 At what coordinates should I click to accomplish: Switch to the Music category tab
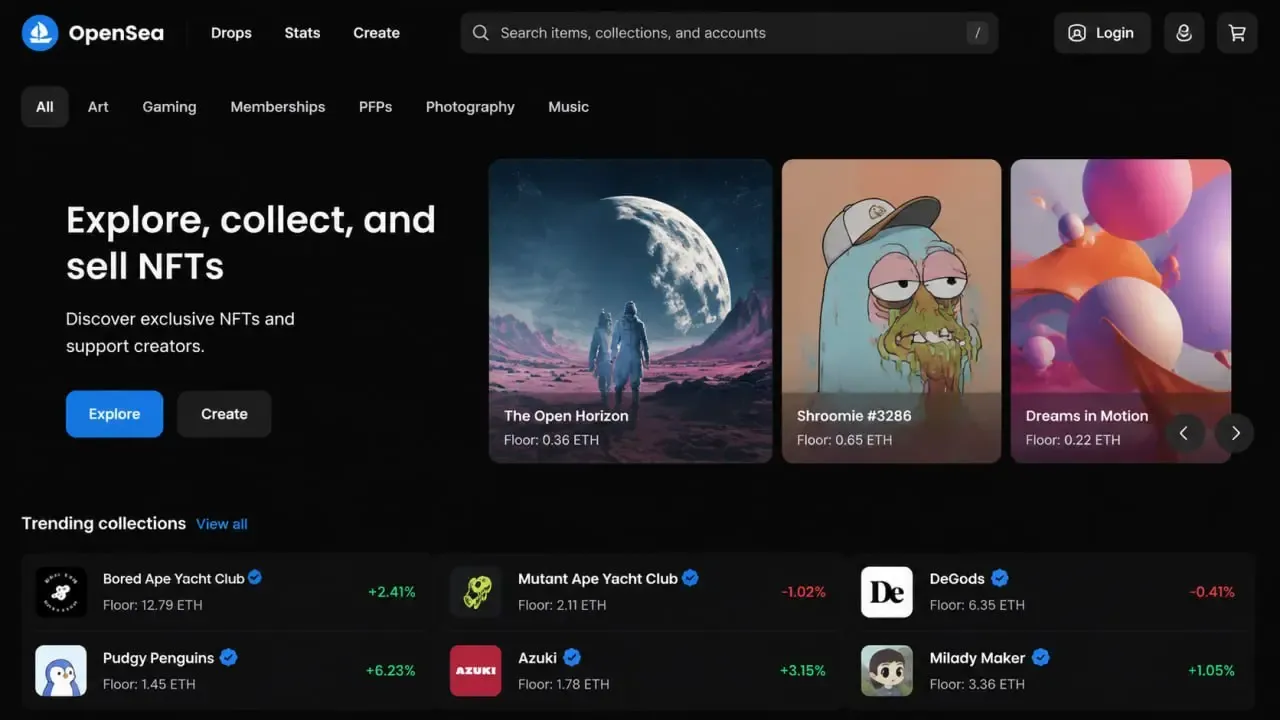coord(568,107)
